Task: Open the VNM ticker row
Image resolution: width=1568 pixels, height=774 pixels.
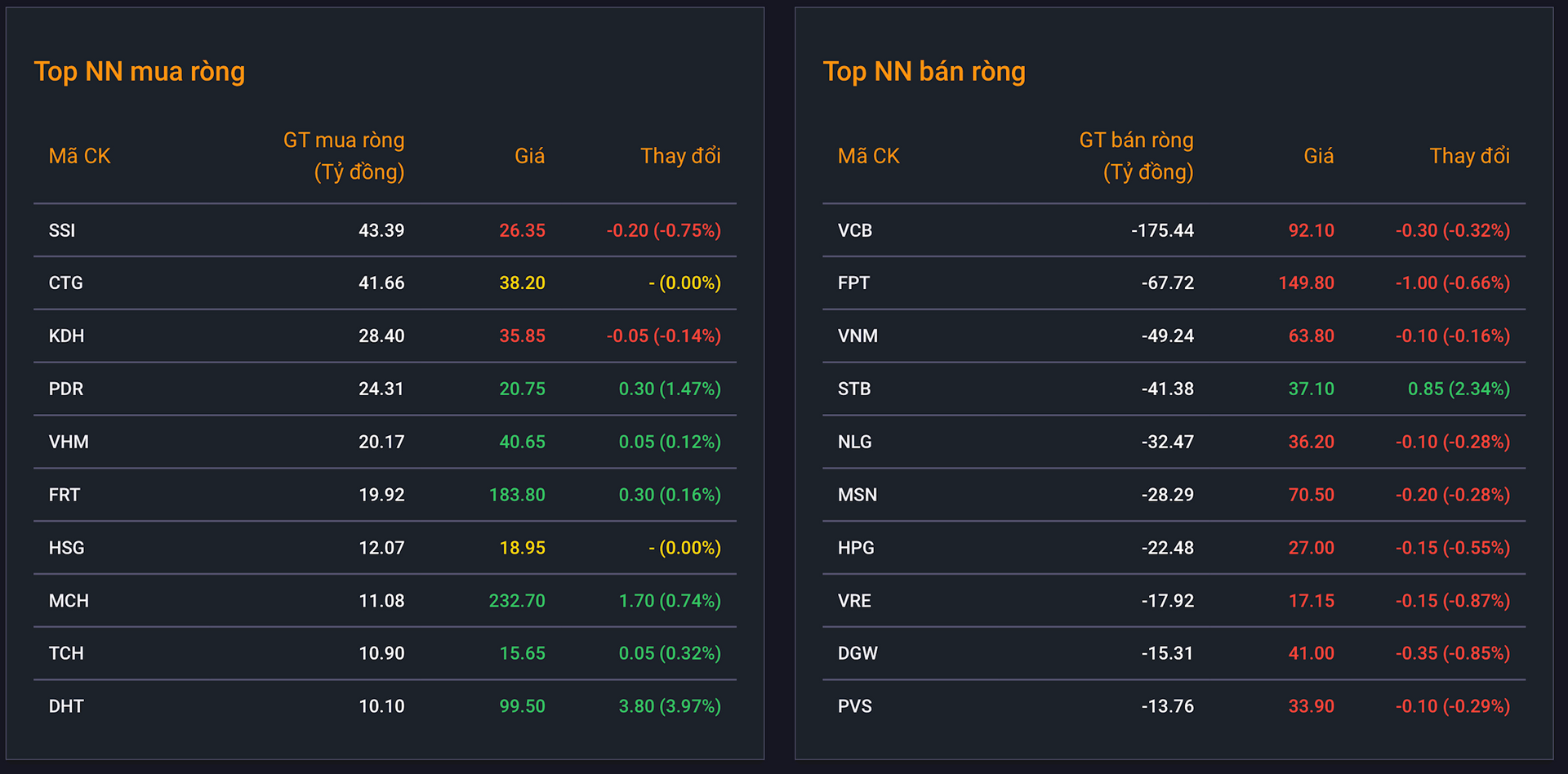Action: [x=1174, y=336]
